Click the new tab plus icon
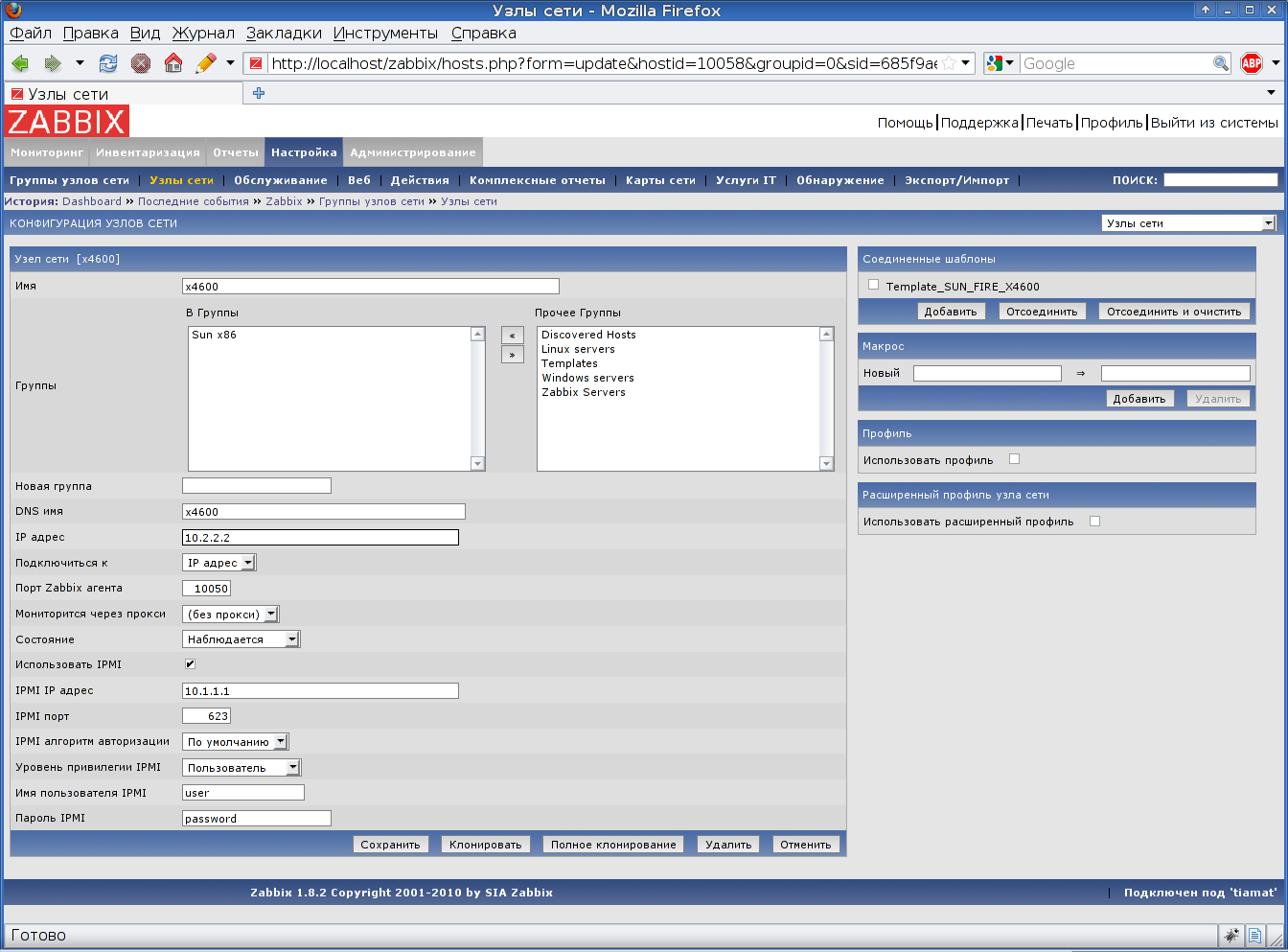 [x=259, y=93]
